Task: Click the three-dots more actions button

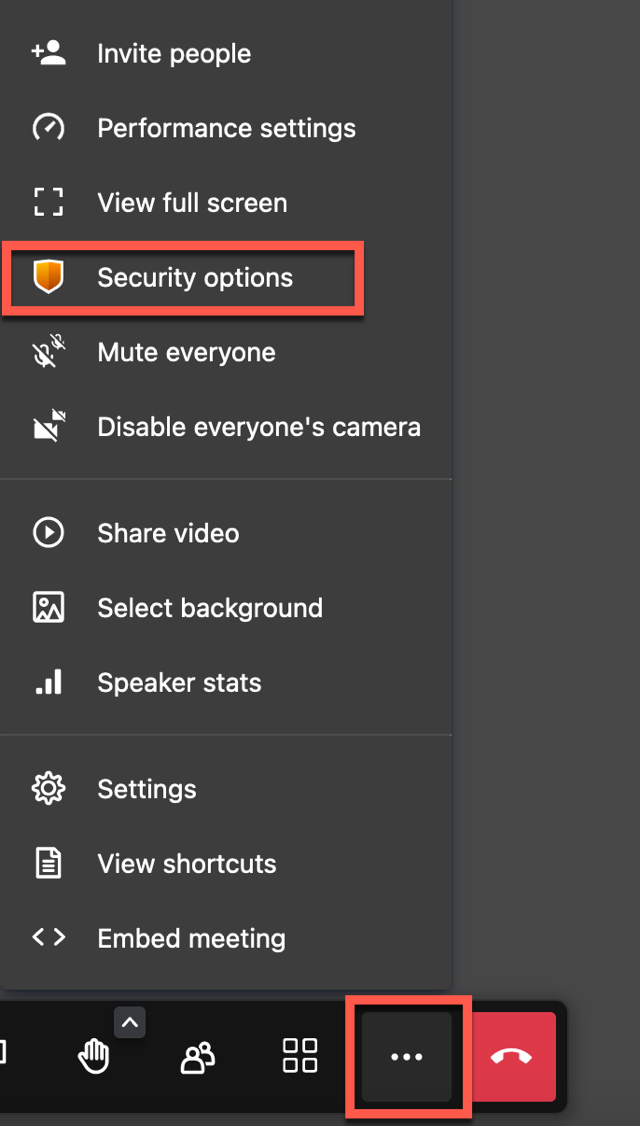Action: 407,1056
